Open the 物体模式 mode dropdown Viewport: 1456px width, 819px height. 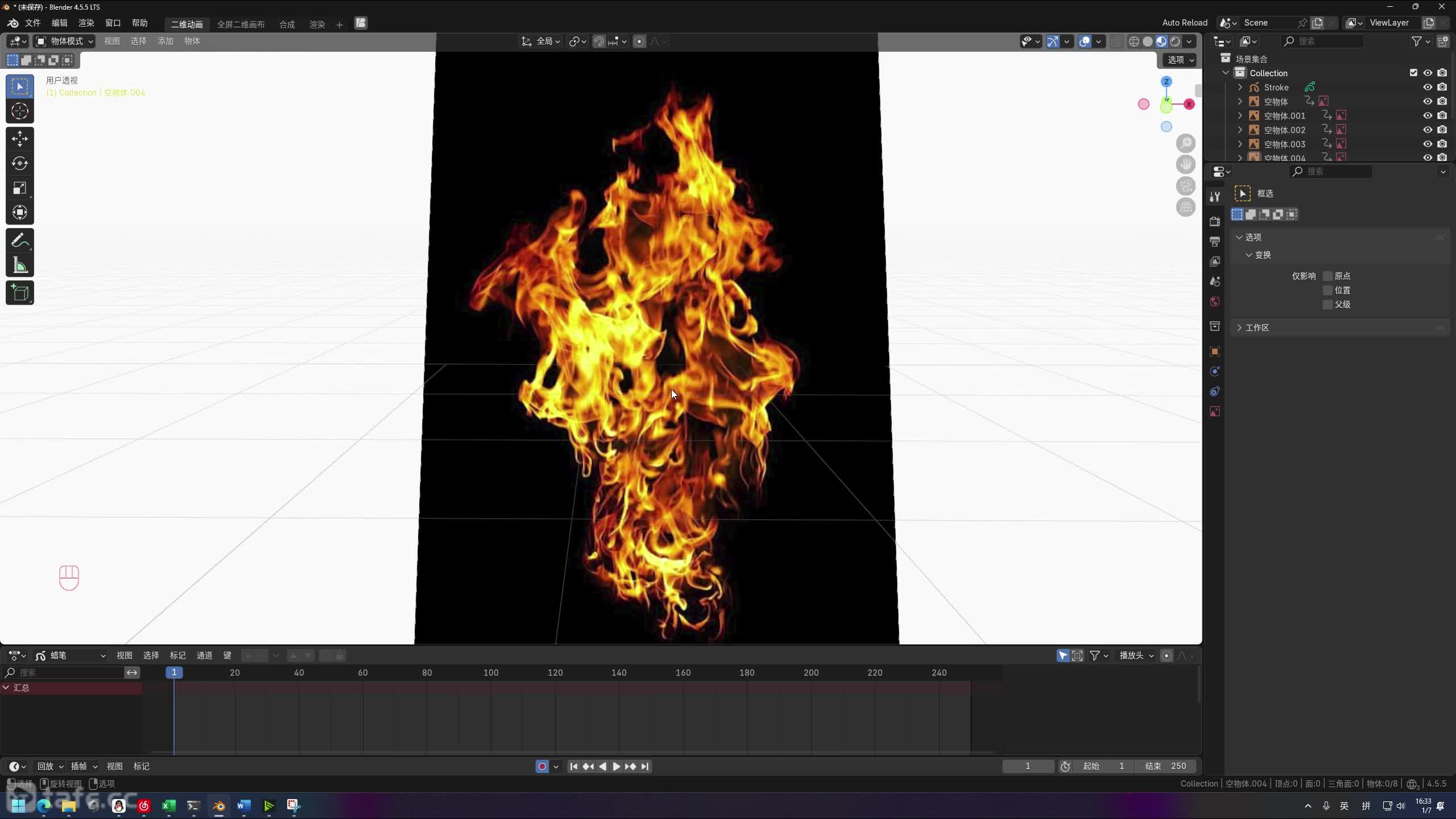64,41
